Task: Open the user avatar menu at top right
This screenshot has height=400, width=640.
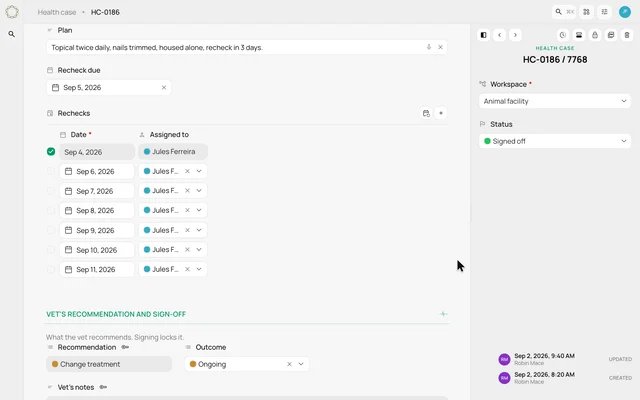Action: click(624, 12)
